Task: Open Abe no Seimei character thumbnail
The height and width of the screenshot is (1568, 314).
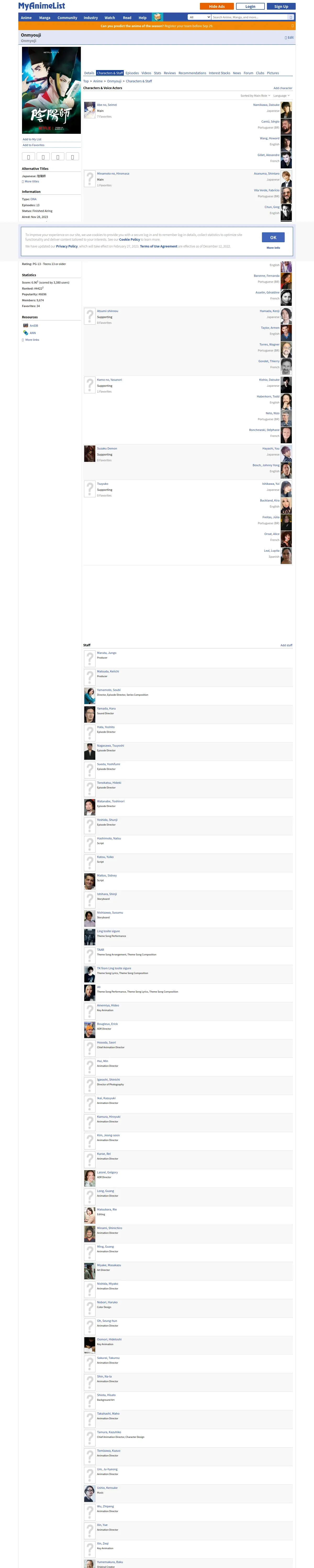Action: coord(90,111)
